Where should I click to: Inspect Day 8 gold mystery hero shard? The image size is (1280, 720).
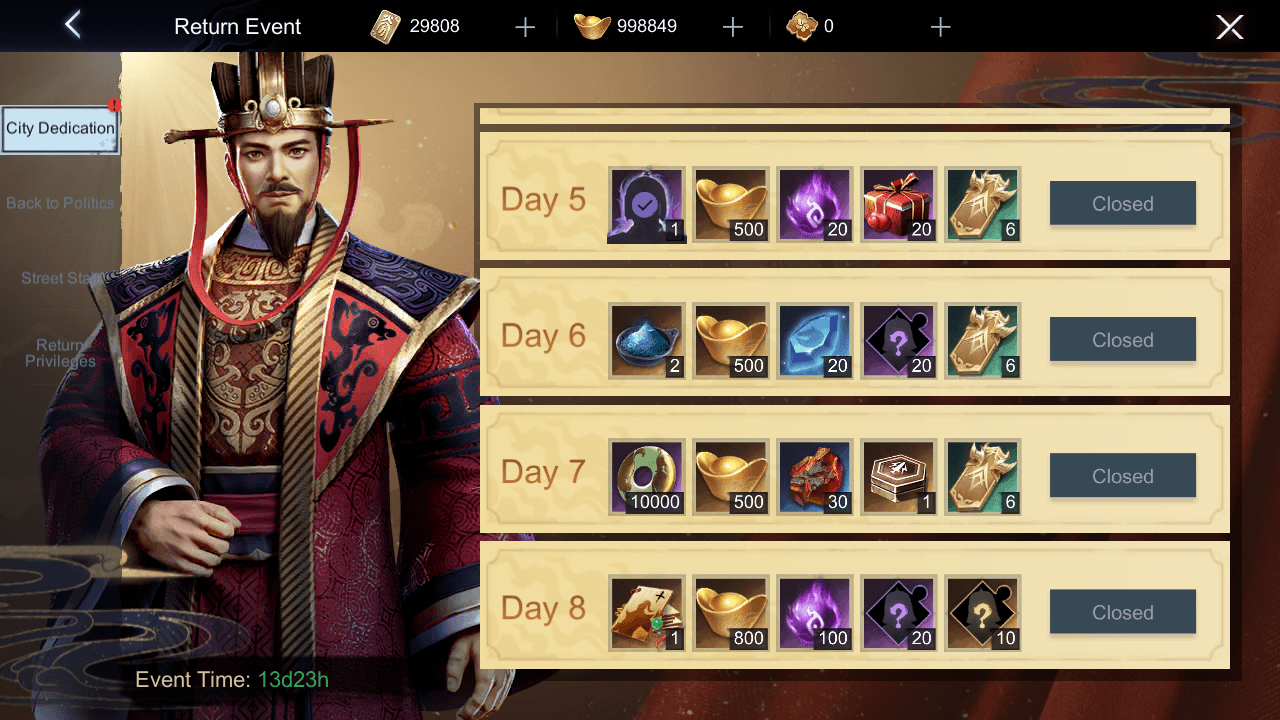(982, 613)
